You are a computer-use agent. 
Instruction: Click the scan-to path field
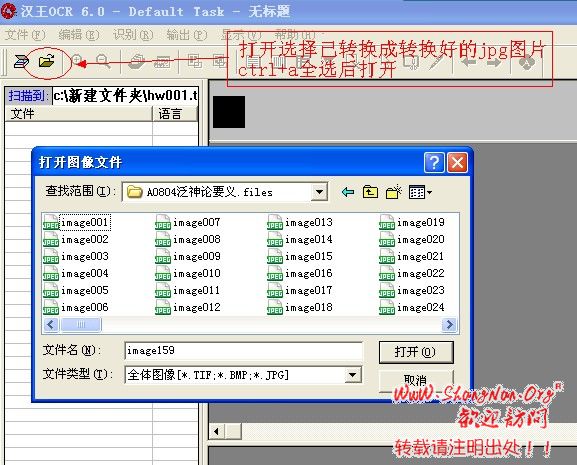pos(125,96)
